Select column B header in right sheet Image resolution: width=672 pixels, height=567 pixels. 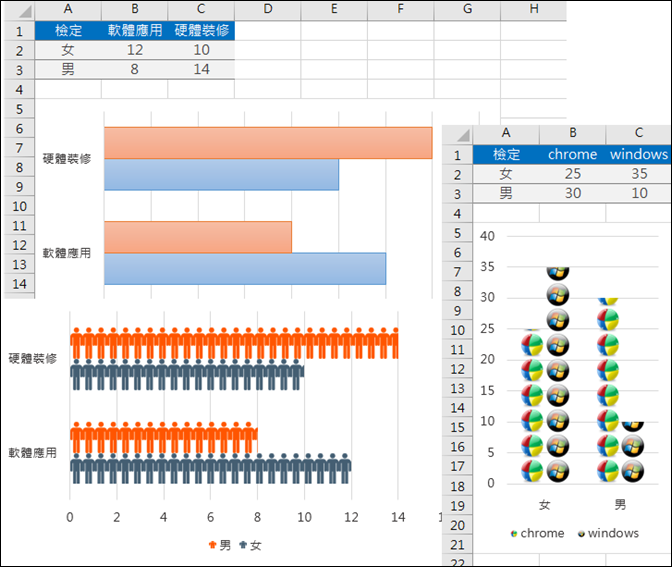573,133
